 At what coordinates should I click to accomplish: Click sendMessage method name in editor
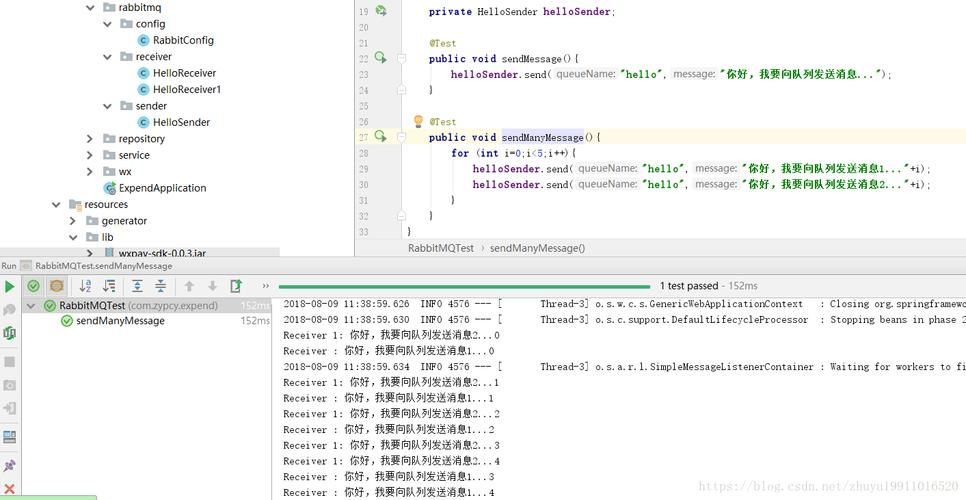tap(532, 59)
